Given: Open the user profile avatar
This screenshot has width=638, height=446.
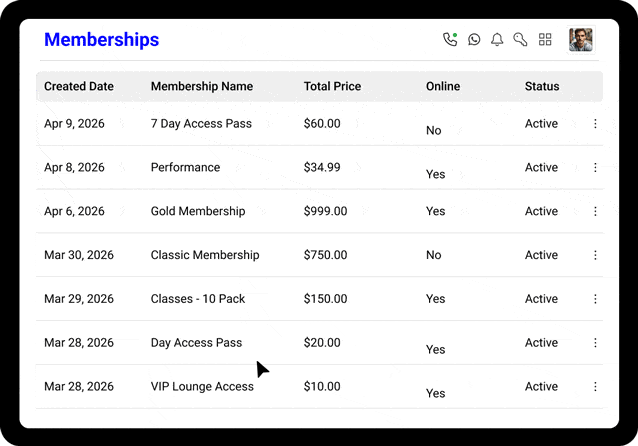Looking at the screenshot, I should click(580, 40).
